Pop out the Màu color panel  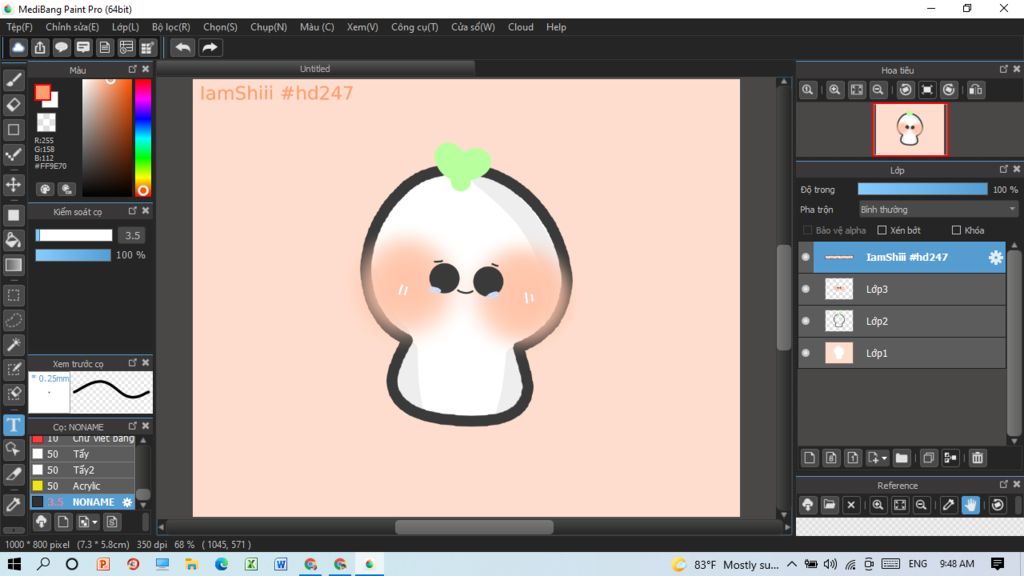(x=133, y=69)
